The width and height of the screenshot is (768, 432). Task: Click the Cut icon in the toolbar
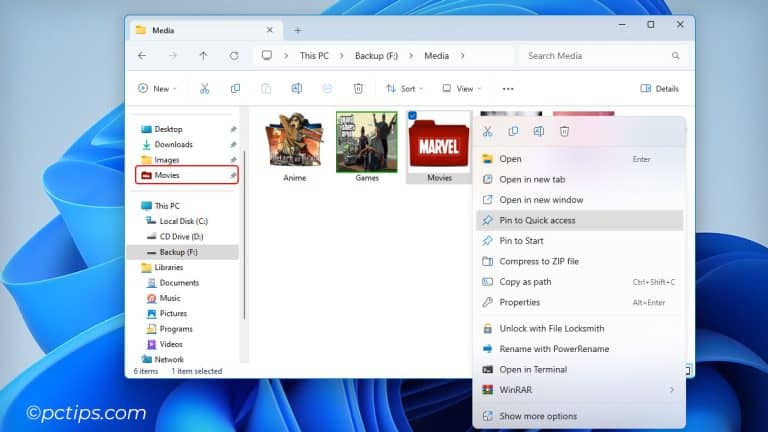click(x=204, y=89)
